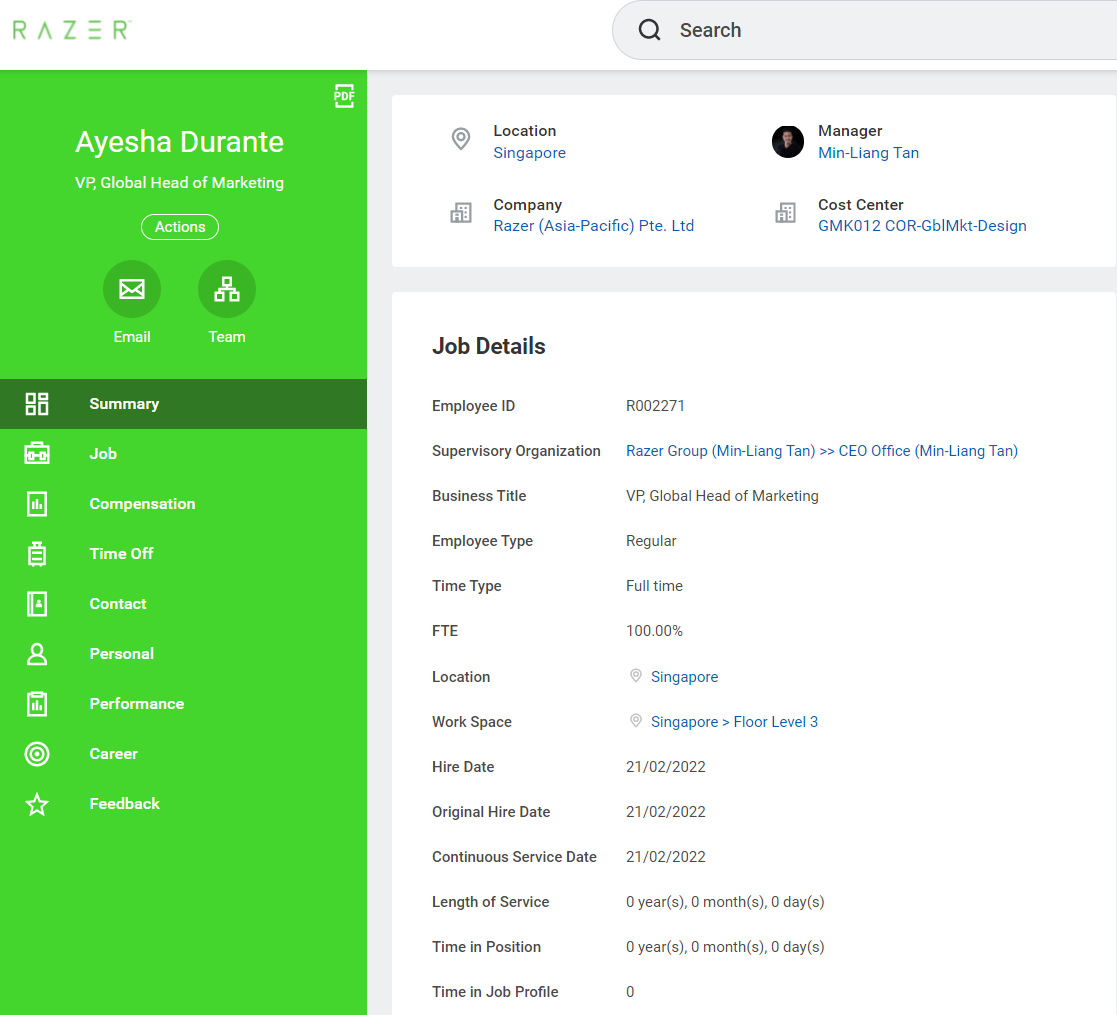This screenshot has width=1117, height=1015.
Task: Open the Singapore link under Location header
Action: [x=529, y=152]
